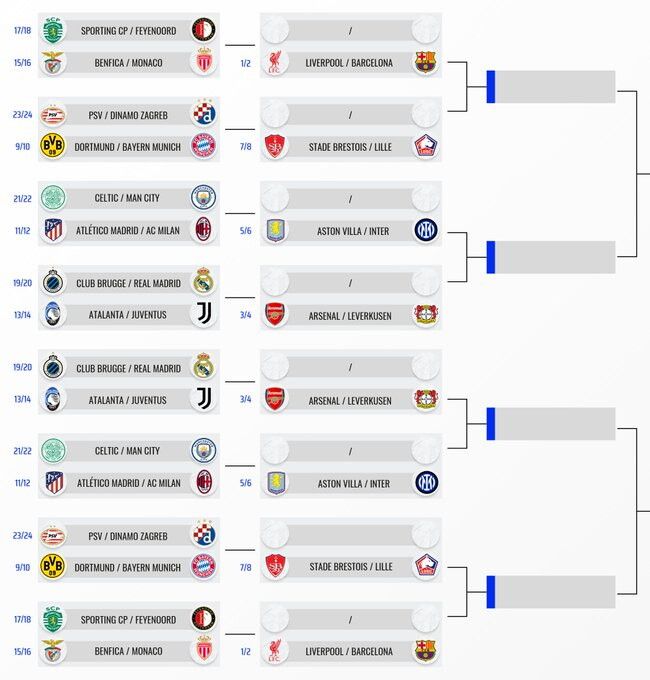Pick the Dinamo Zagreb crest in the upper bracket
This screenshot has height=680, width=650.
tap(203, 114)
